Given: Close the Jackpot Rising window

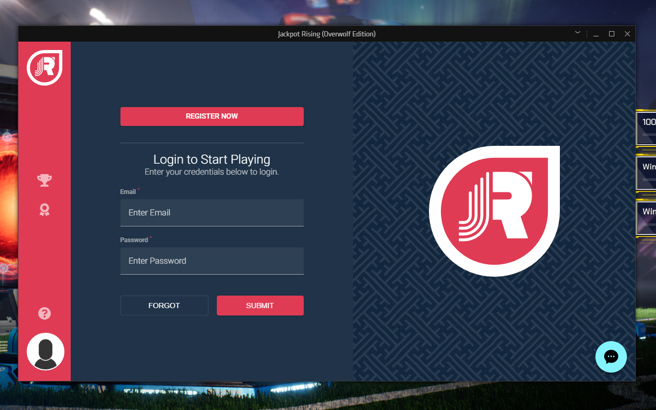Looking at the screenshot, I should tap(627, 34).
